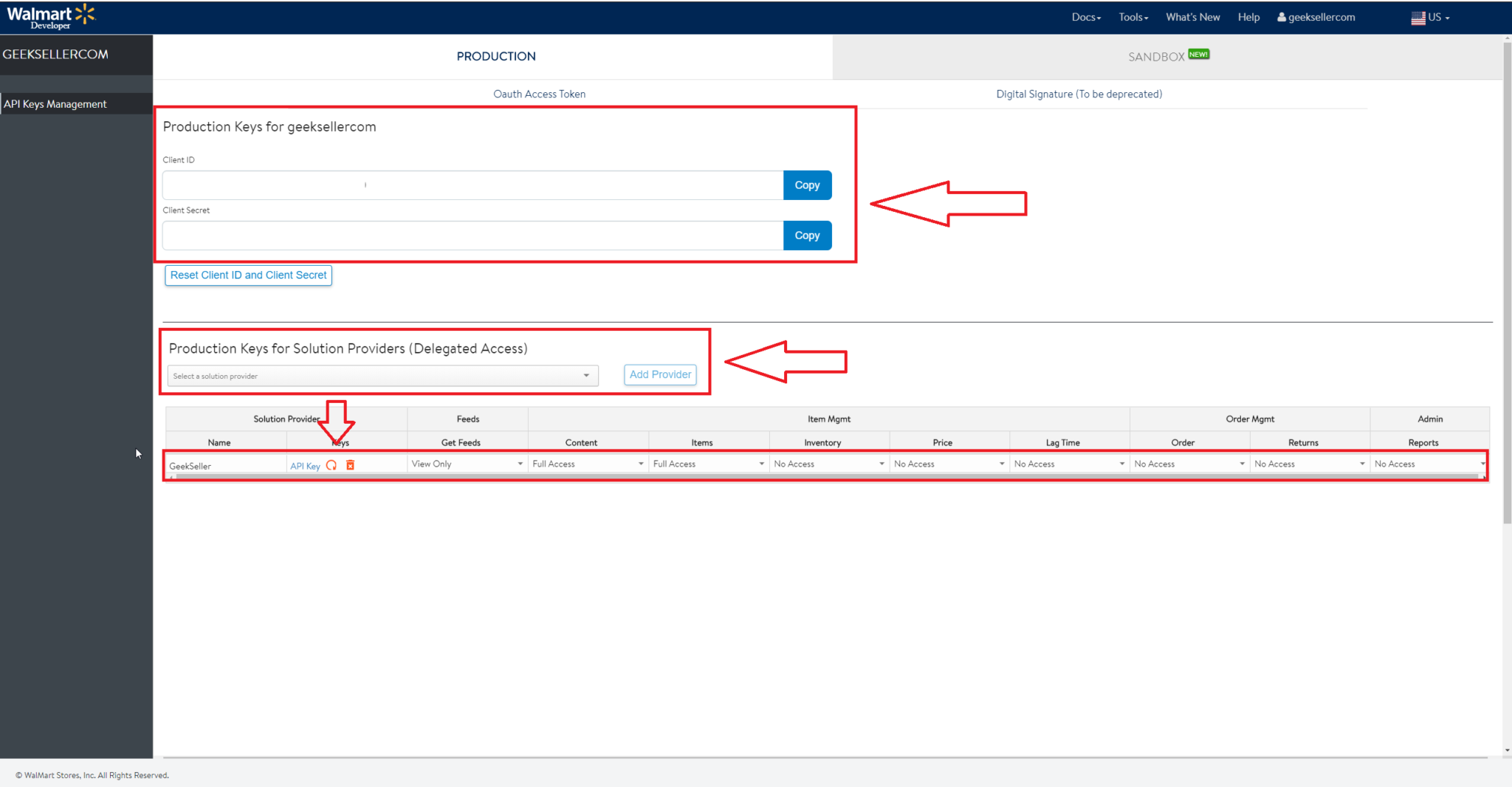Open Order No Access dropdown
The width and height of the screenshot is (1512, 787).
(1189, 464)
